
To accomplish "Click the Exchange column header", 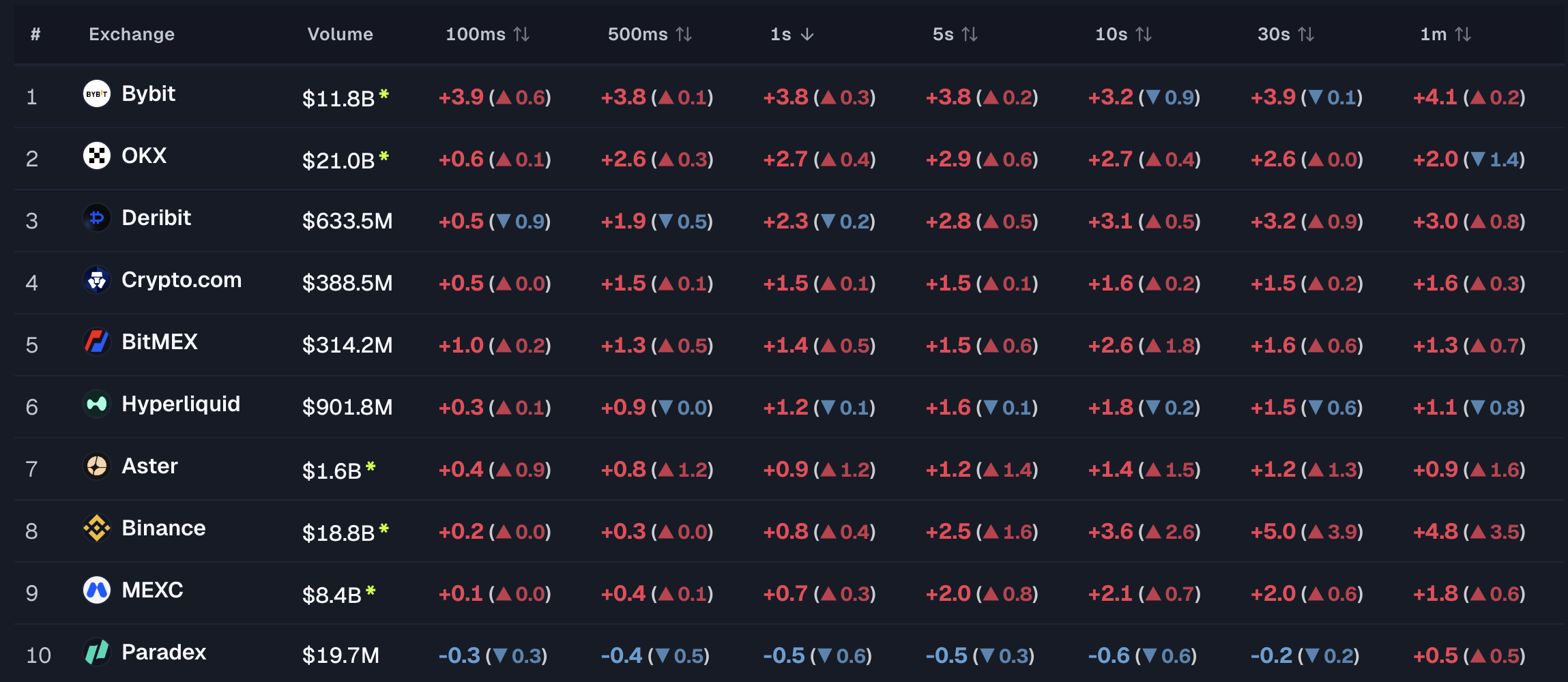I will [132, 34].
